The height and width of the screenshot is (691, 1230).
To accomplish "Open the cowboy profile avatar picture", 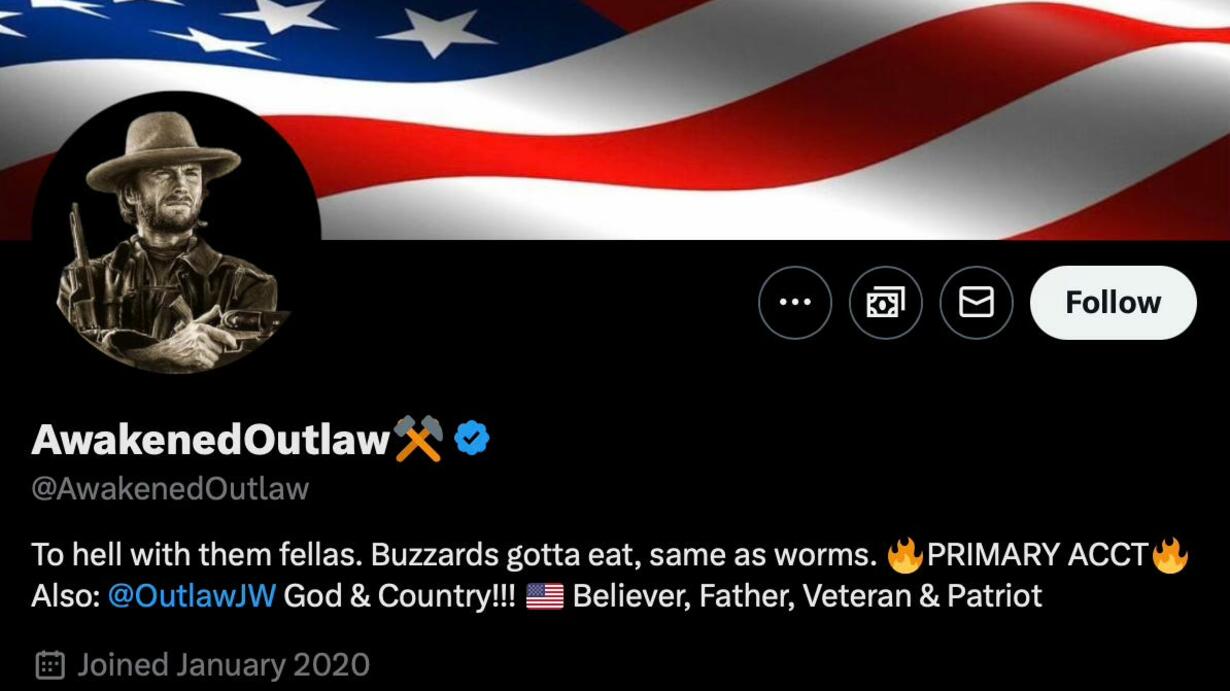I will (x=177, y=235).
